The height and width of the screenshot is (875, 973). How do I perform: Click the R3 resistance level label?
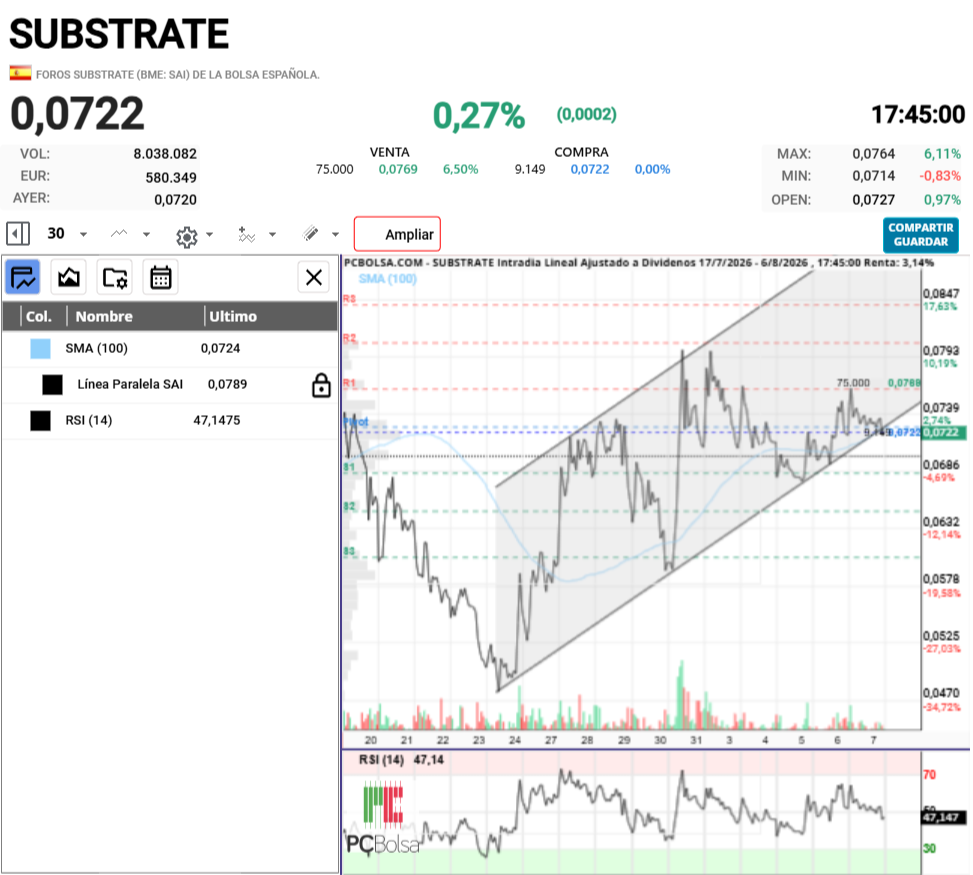(349, 299)
